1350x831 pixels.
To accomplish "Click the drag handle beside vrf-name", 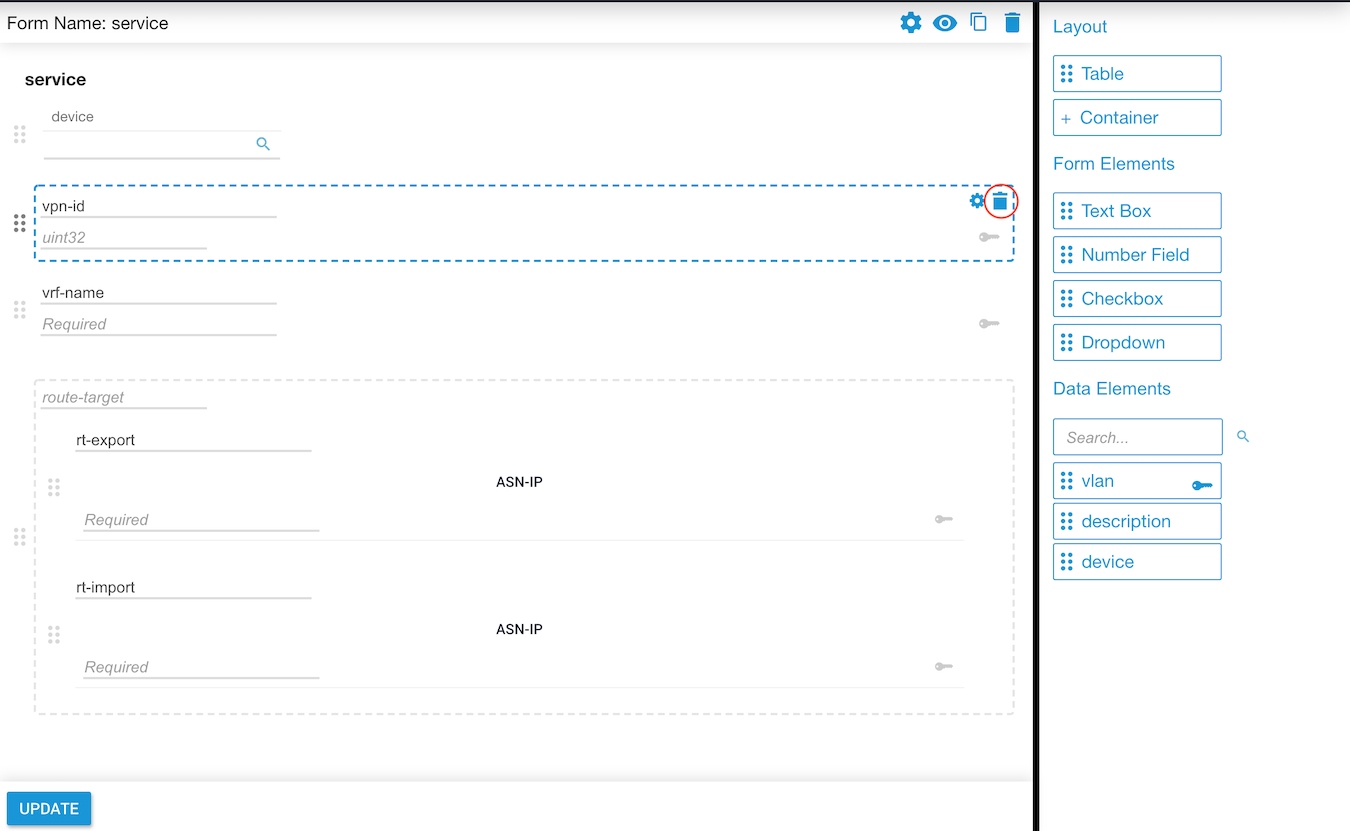I will 19,310.
